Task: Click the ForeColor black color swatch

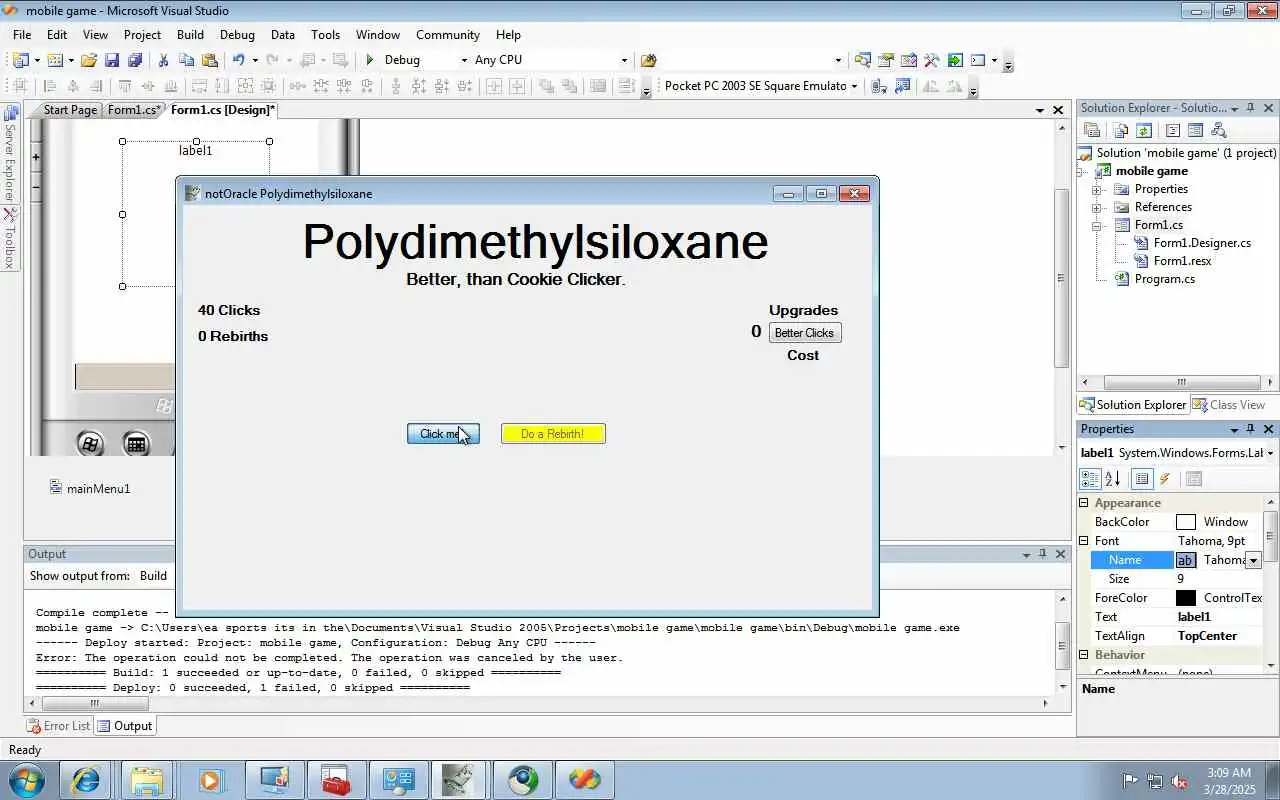Action: [x=1186, y=598]
